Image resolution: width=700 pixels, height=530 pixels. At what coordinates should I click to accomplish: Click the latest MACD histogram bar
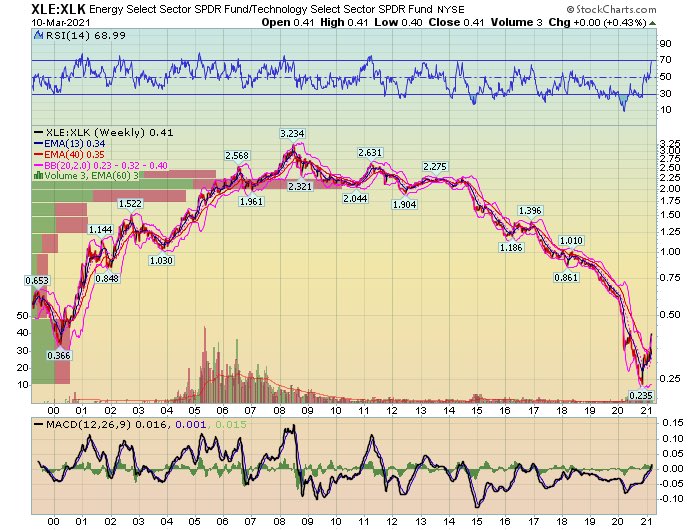651,467
